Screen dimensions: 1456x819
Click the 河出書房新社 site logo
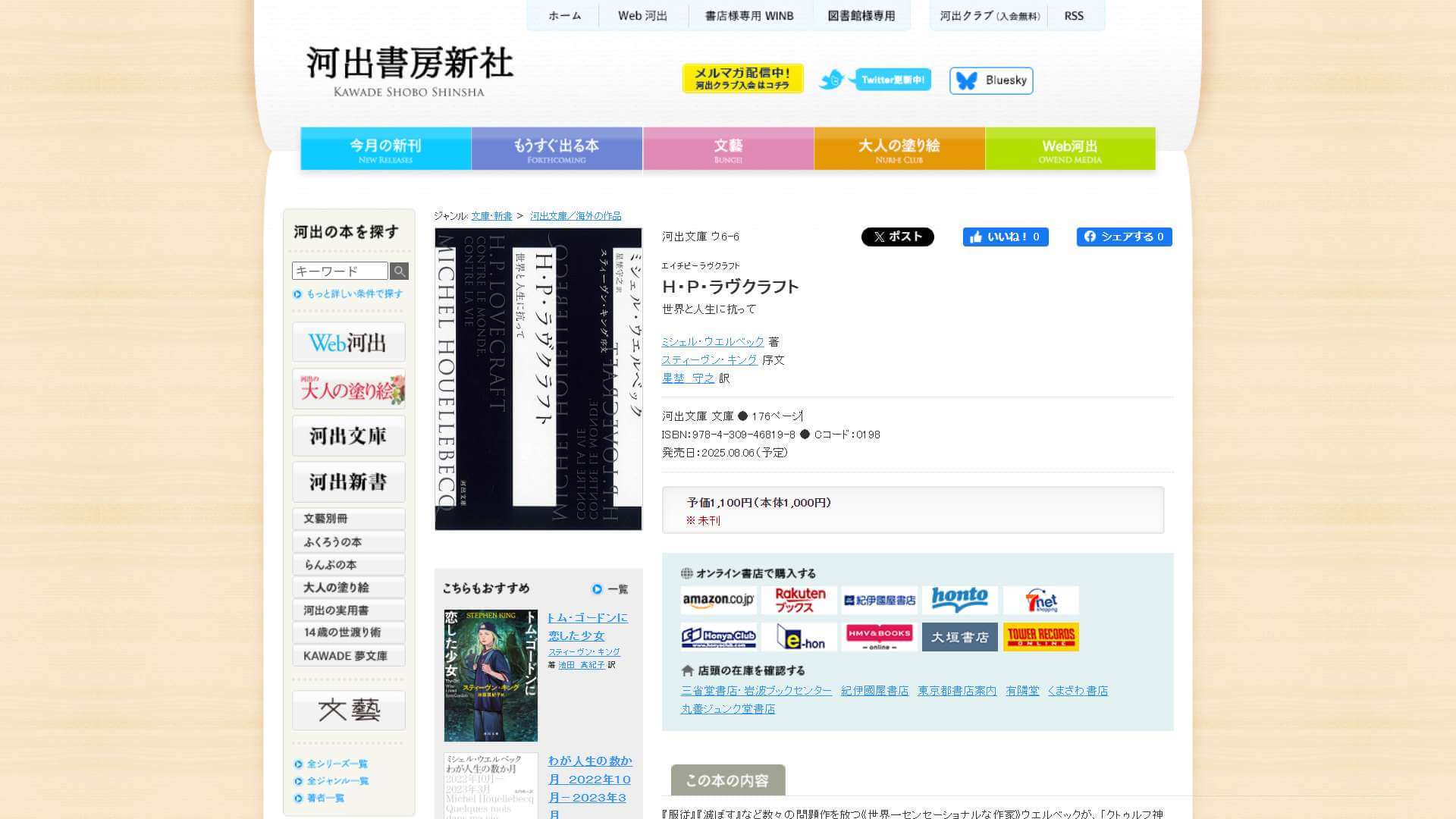coord(409,71)
